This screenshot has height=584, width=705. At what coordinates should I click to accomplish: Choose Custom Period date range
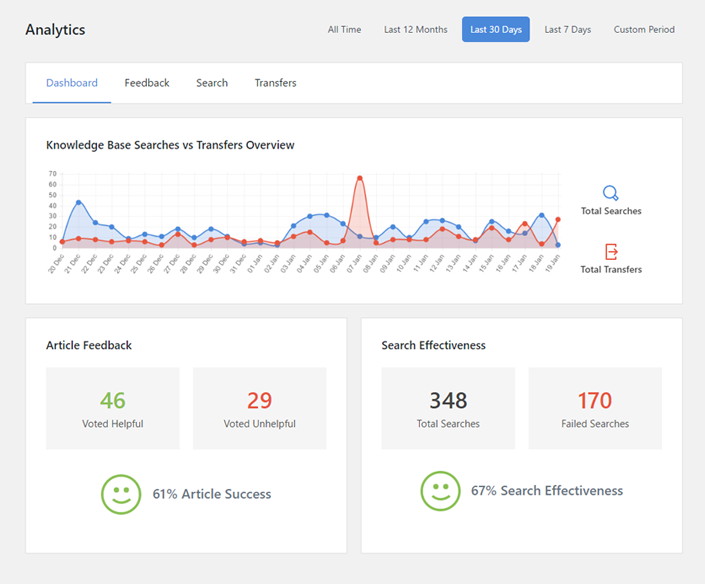[644, 30]
